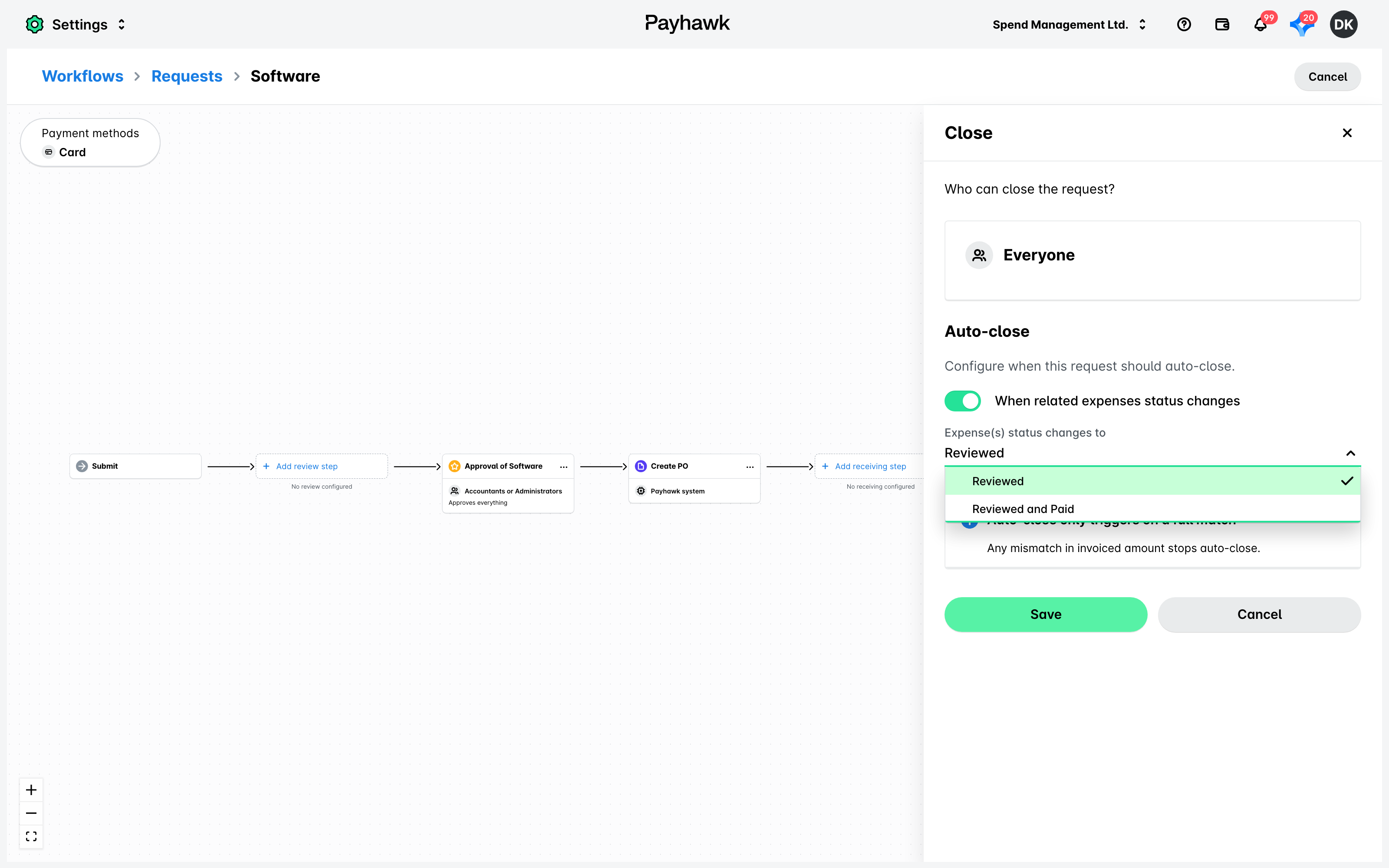1389x868 pixels.
Task: Go to Requests breadcrumb
Action: pos(187,76)
